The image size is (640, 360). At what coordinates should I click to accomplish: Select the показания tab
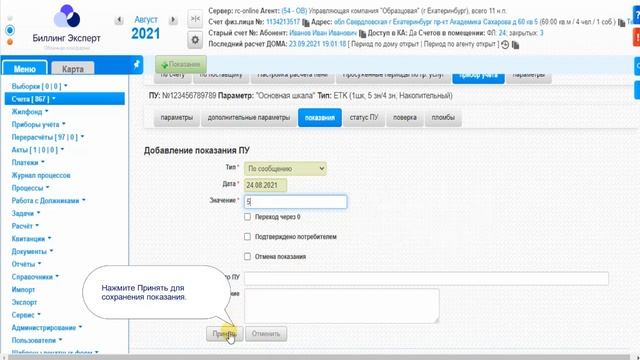(x=320, y=118)
